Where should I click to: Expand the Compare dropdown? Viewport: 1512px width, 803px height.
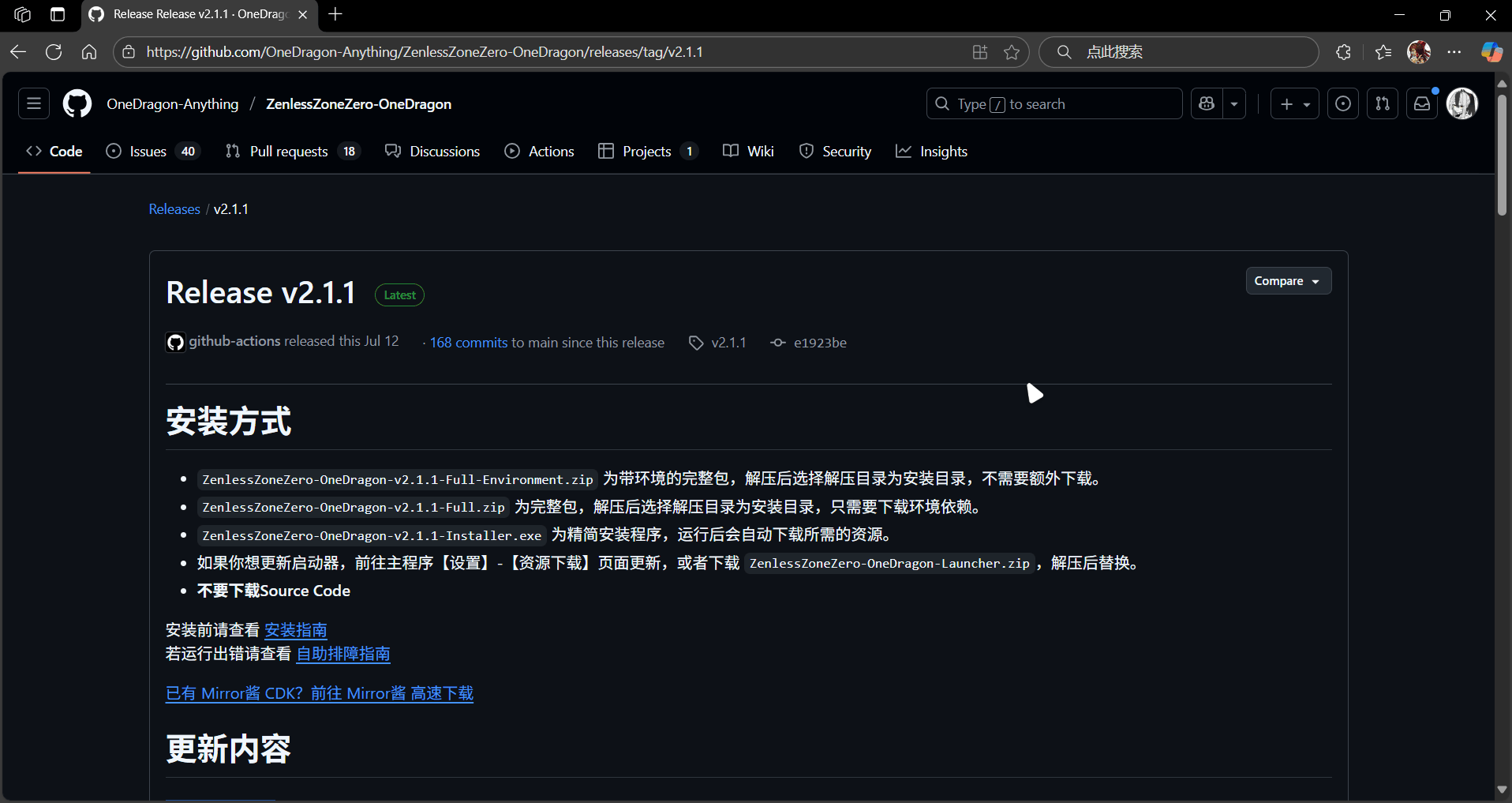(x=1288, y=280)
